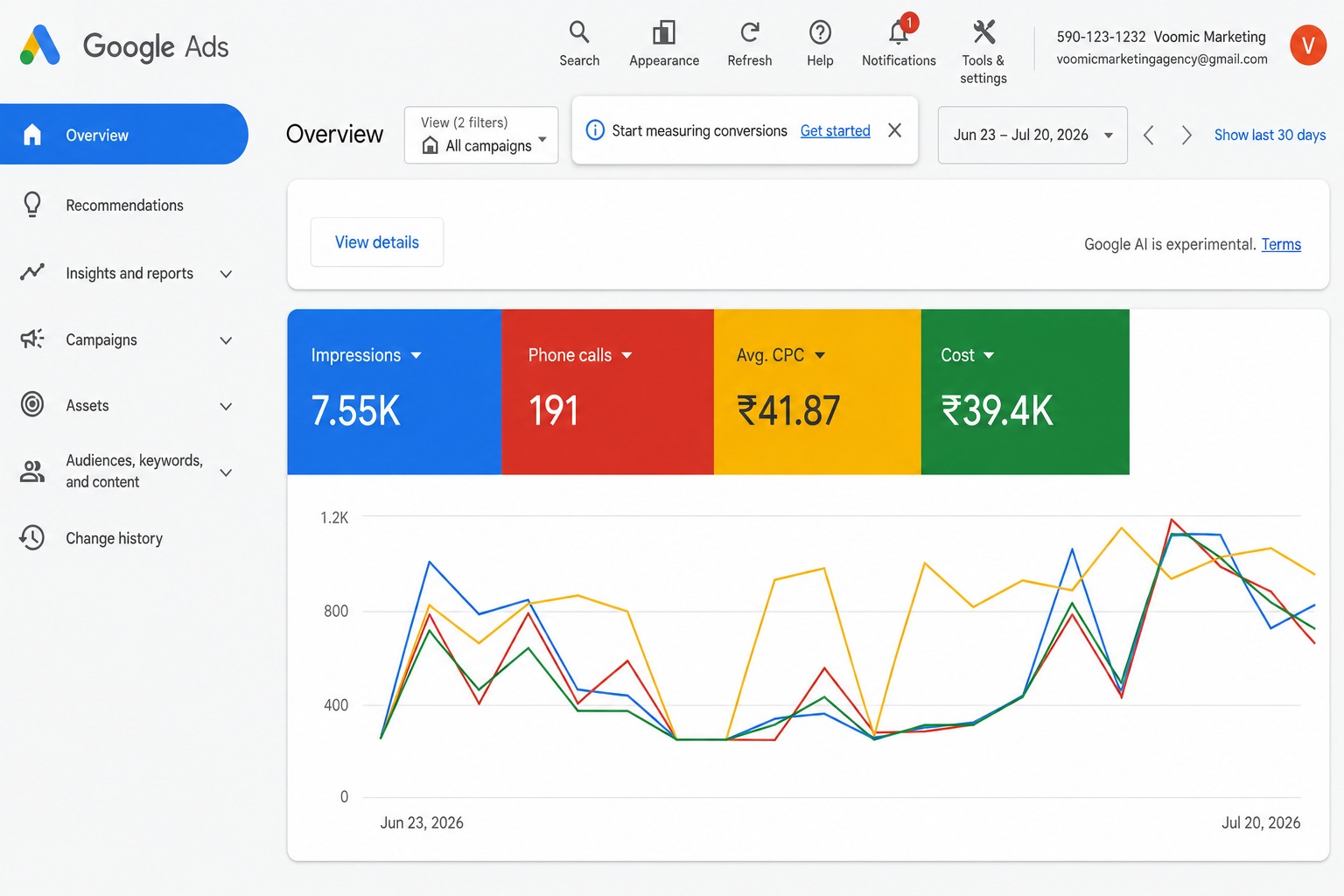Open the Cost metric dropdown
1344x896 pixels.
pos(989,355)
